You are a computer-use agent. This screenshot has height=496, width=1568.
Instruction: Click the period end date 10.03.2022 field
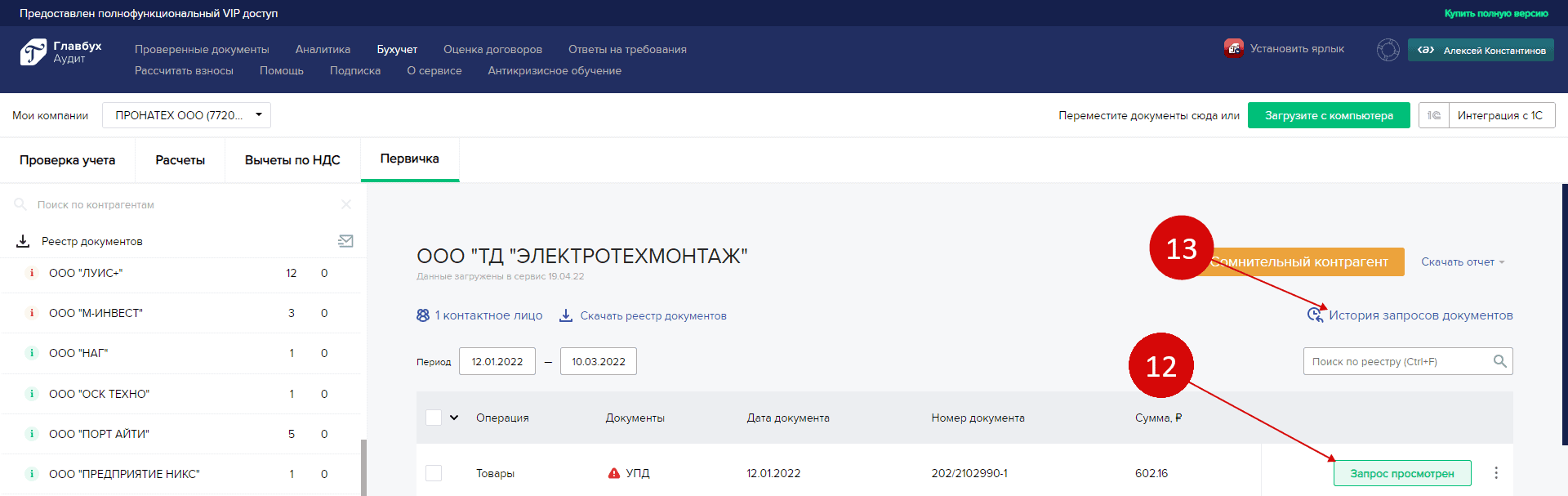(599, 361)
